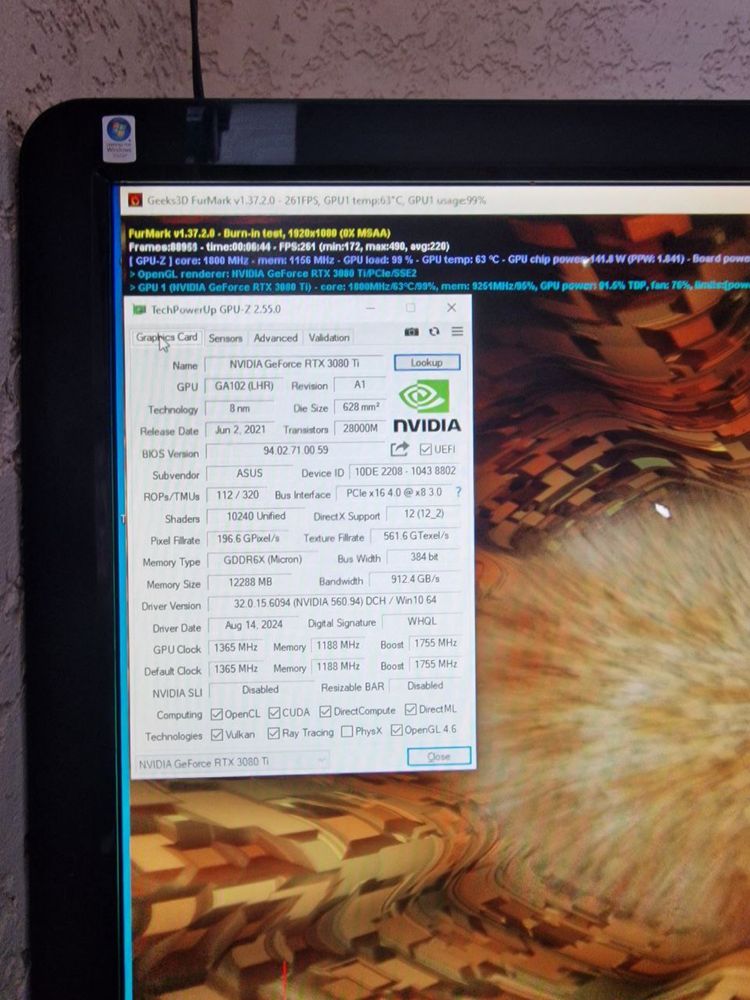Click the ROPs/TMUs value 112 / 320
This screenshot has height=1000, width=750.
coord(238,495)
